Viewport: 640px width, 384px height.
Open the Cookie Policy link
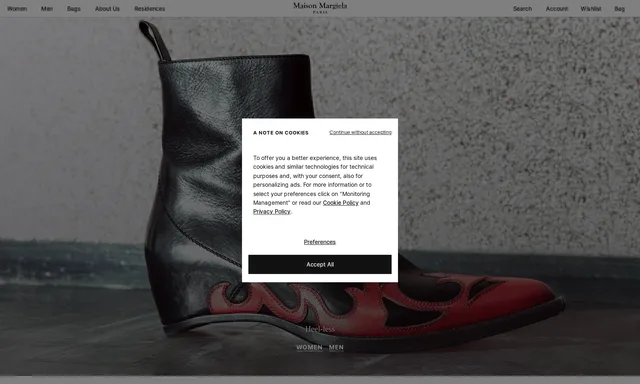tap(341, 203)
